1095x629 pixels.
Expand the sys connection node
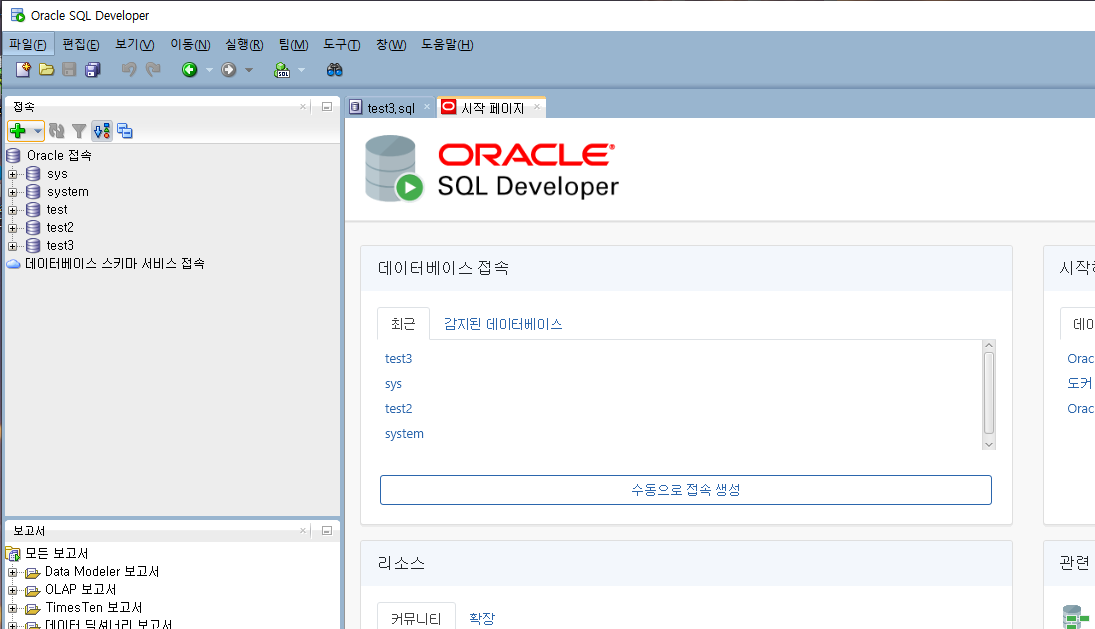pos(13,174)
